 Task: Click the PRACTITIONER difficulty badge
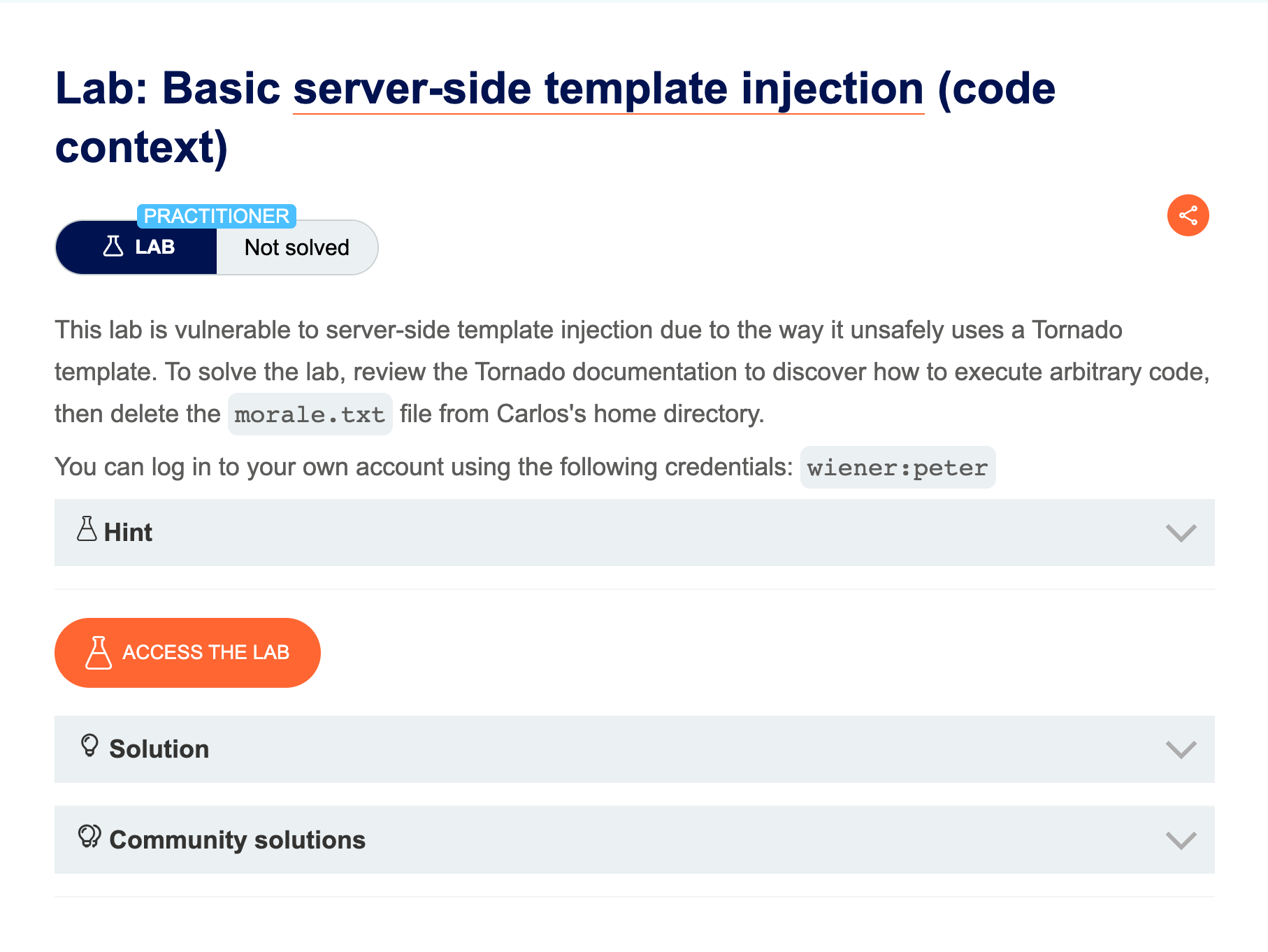217,216
